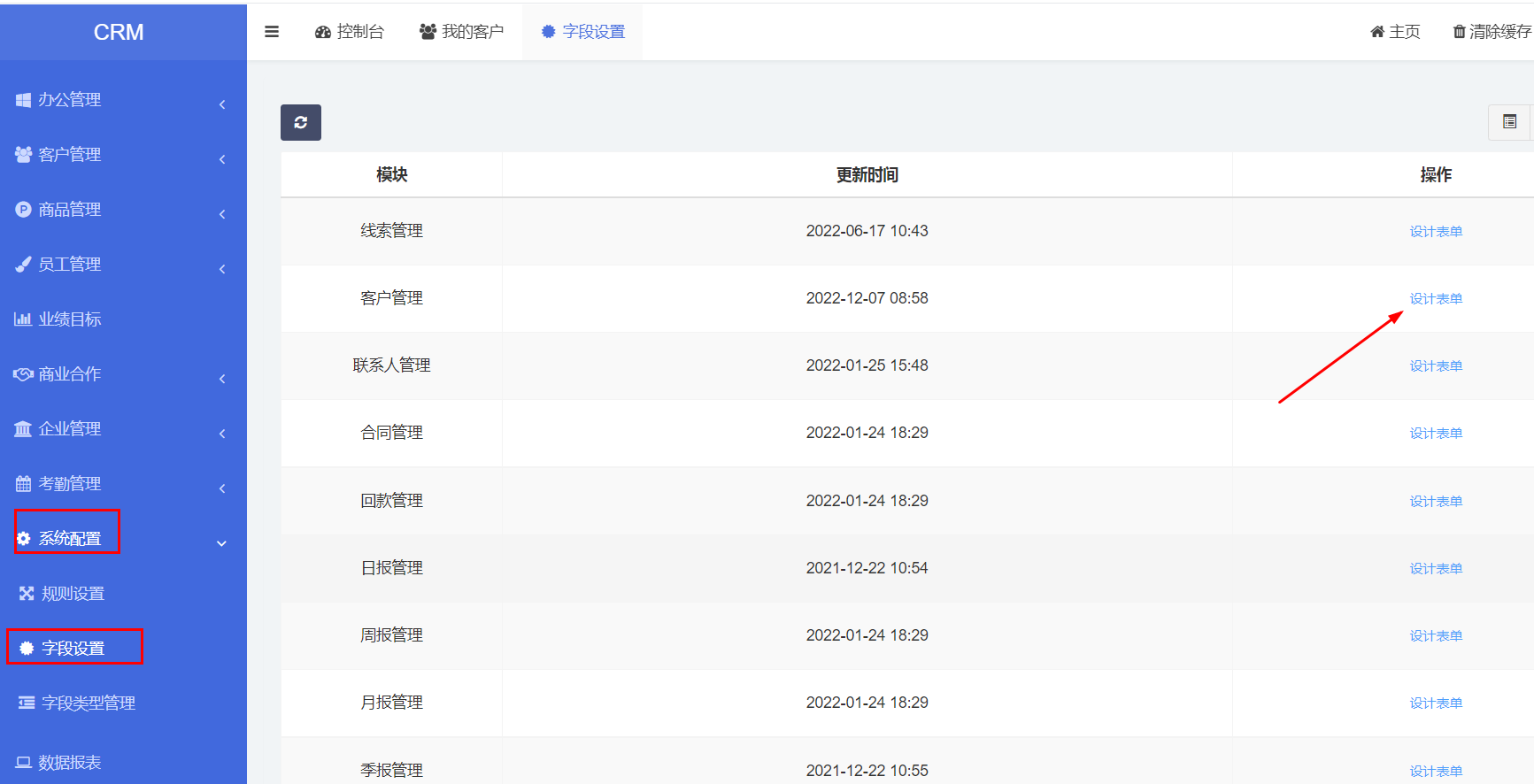The width and height of the screenshot is (1534, 784).
Task: Open 字段类型管理 in the sidebar
Action: 89,703
